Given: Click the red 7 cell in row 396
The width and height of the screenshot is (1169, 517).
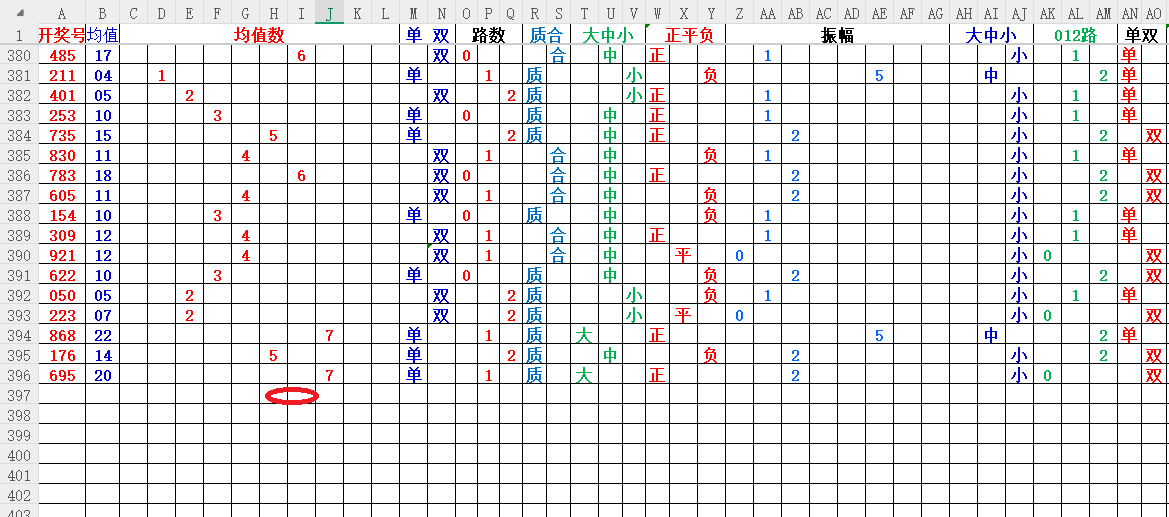Looking at the screenshot, I should coord(329,375).
